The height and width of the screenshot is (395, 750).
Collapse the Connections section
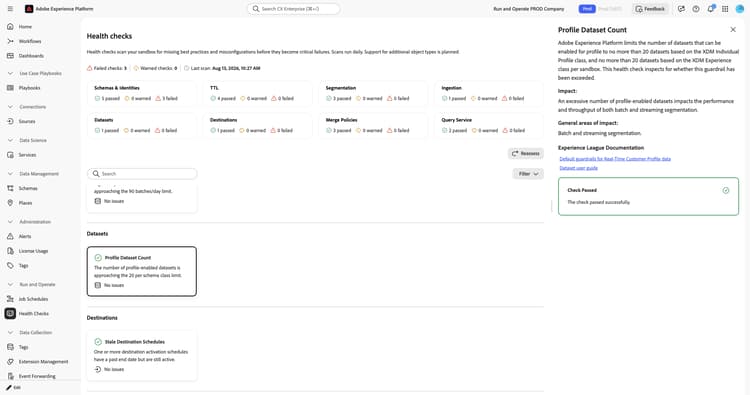pos(10,107)
